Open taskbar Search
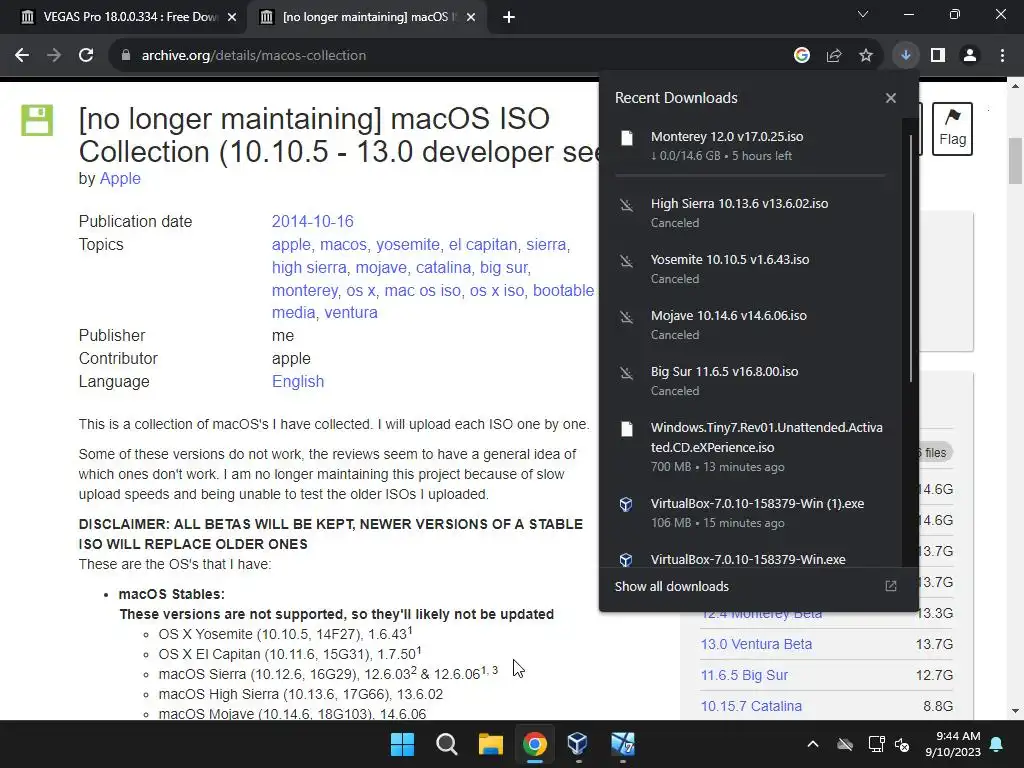 point(447,744)
